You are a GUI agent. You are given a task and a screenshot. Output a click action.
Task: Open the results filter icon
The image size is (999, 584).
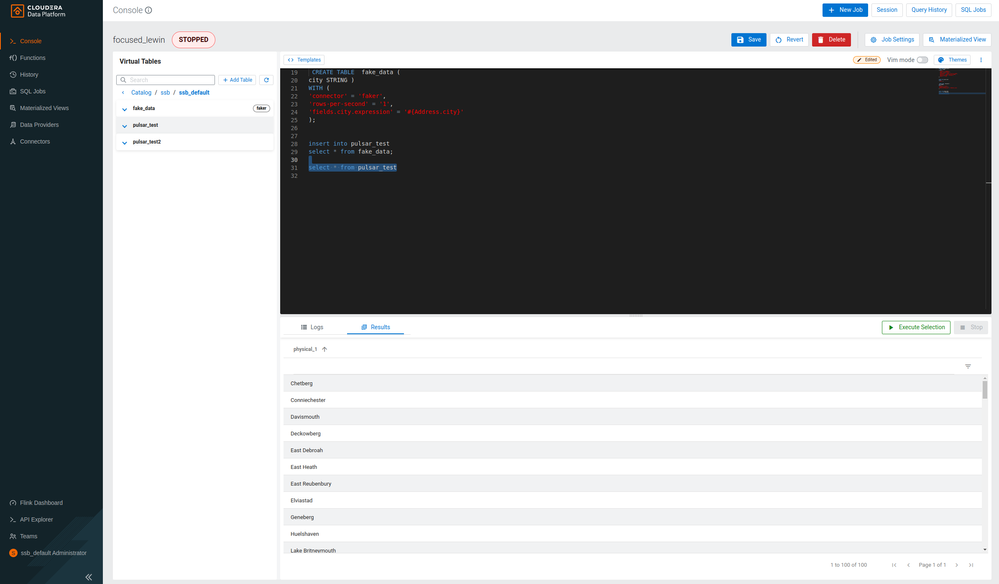[x=968, y=366]
